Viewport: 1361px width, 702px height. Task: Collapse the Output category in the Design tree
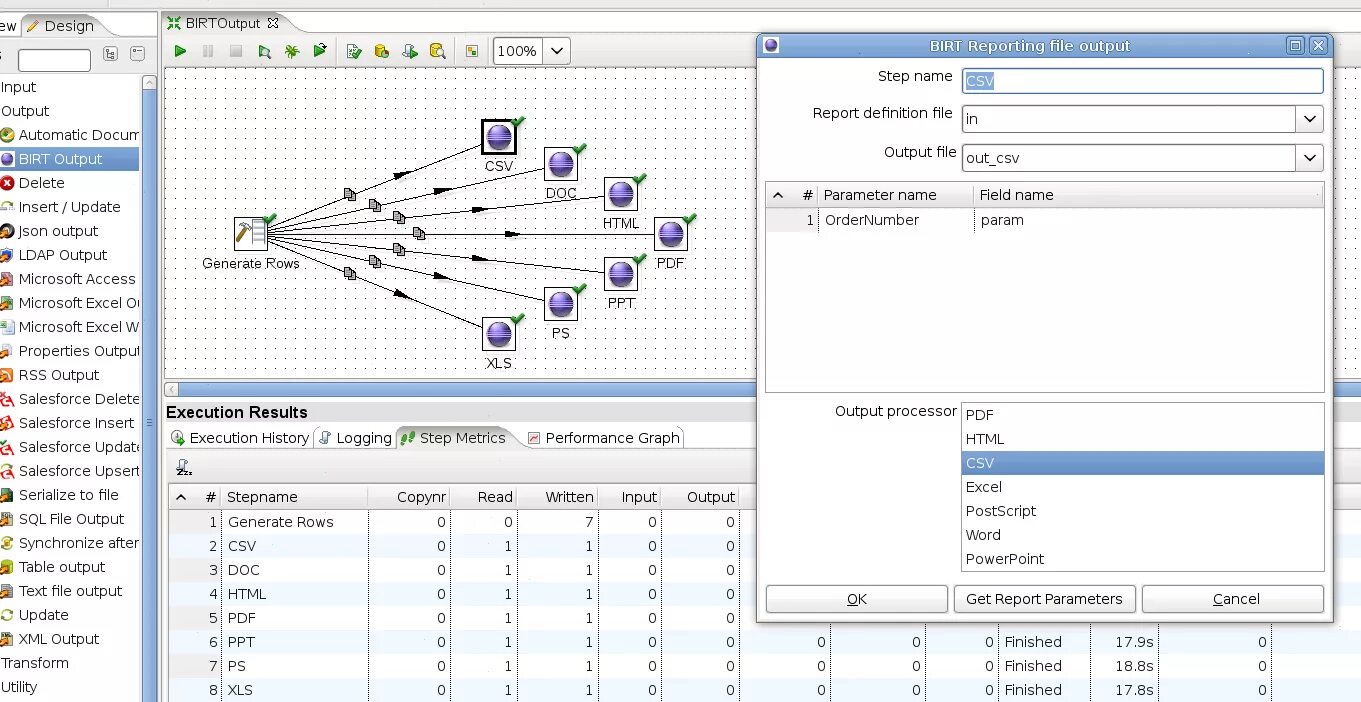pos(25,111)
